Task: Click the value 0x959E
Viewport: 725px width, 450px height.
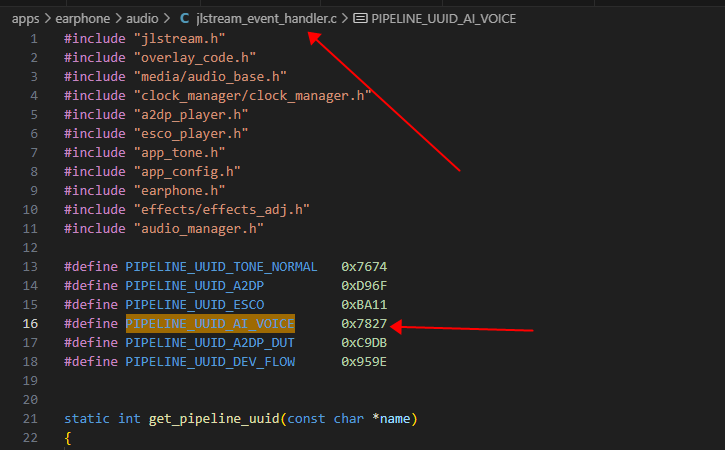Action: [364, 361]
